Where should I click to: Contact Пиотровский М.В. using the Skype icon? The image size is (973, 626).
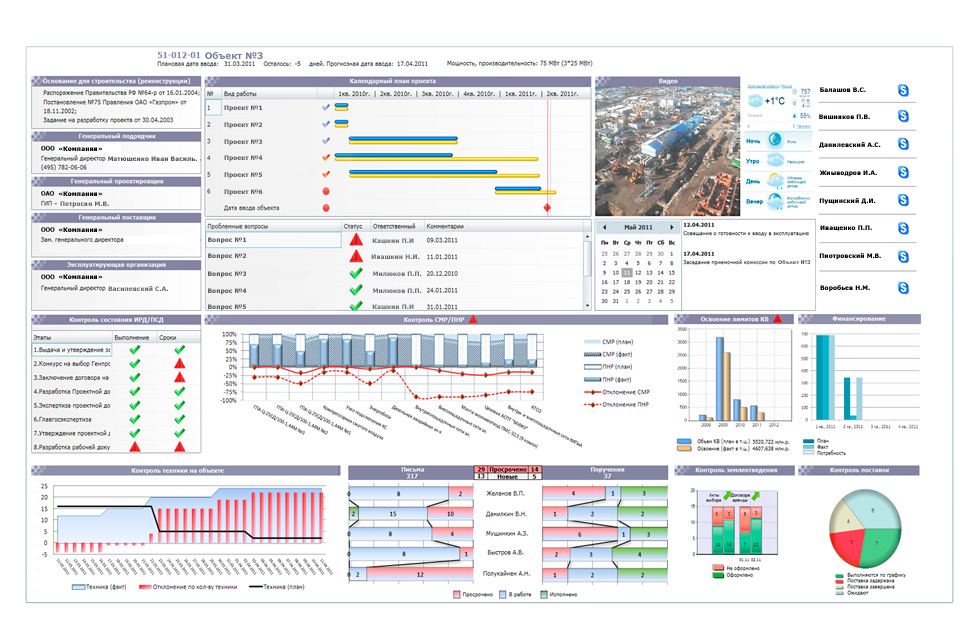coord(903,256)
